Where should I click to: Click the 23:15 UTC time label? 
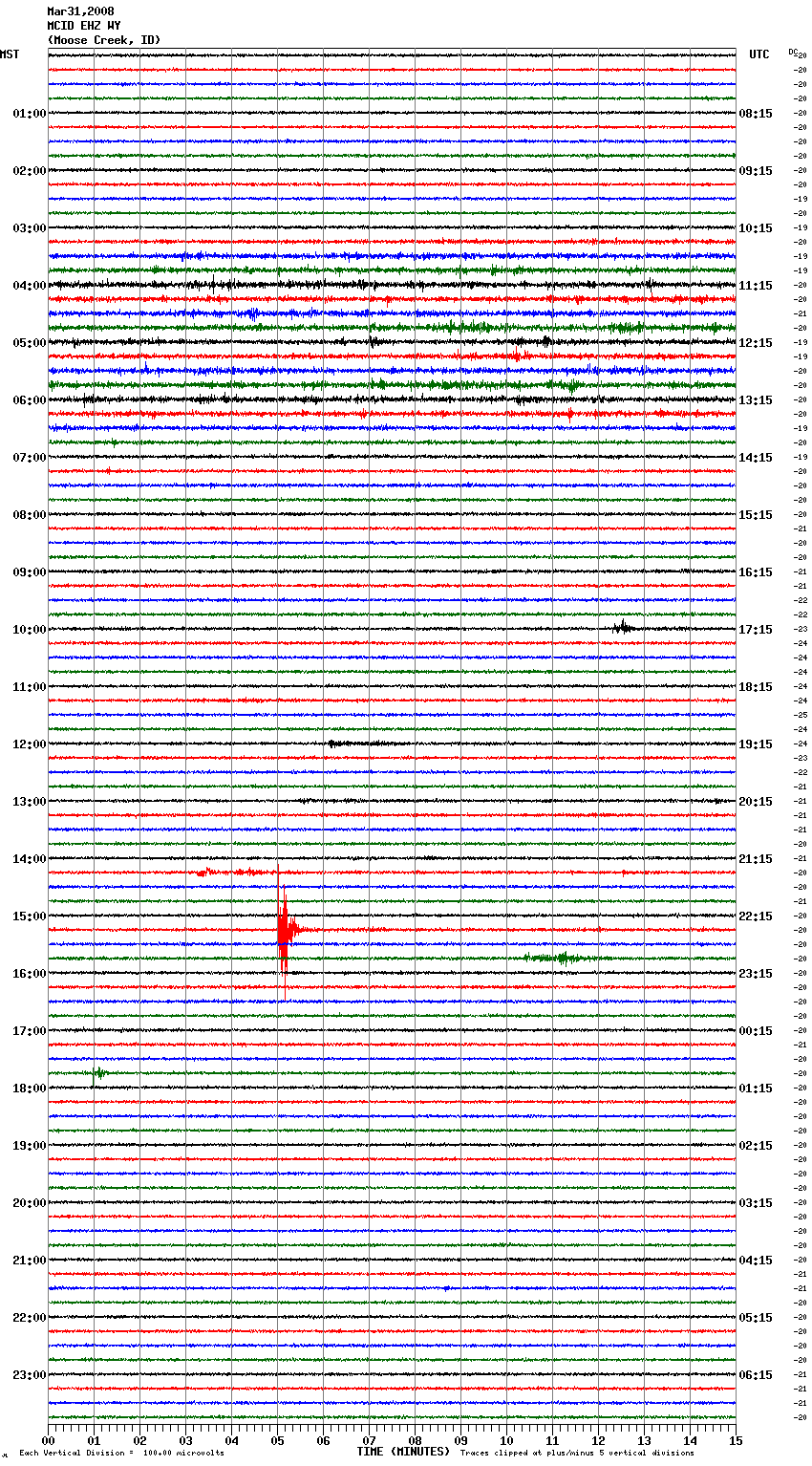(x=756, y=974)
